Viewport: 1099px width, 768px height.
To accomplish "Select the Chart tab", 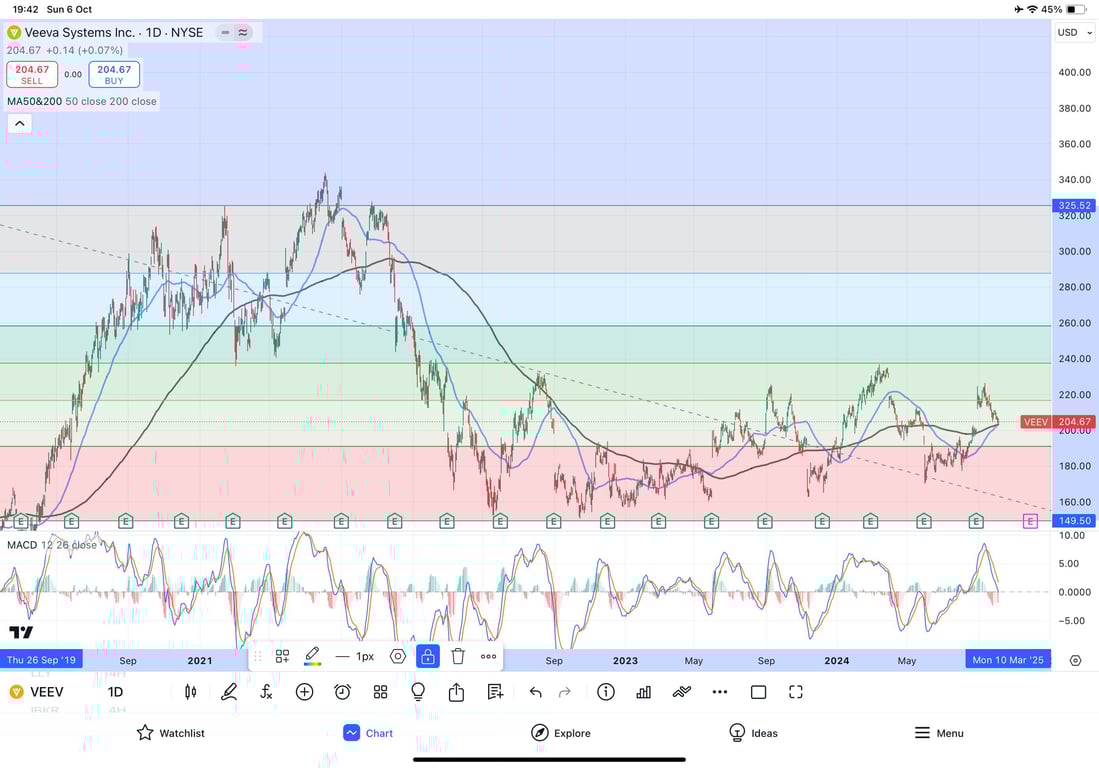I will [x=368, y=733].
